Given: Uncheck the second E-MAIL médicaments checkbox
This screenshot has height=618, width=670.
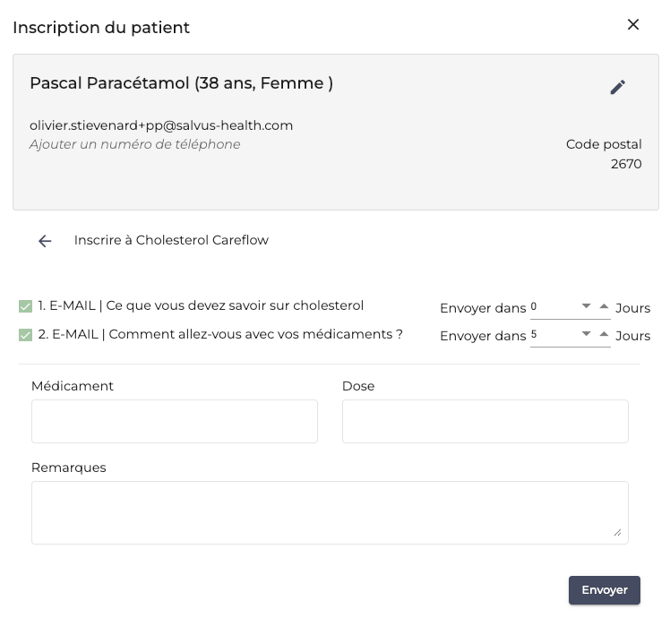Looking at the screenshot, I should pos(25,335).
